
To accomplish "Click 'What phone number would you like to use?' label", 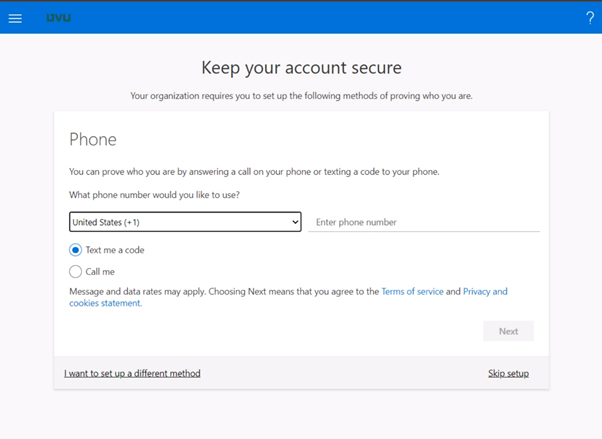I will pyautogui.click(x=154, y=195).
